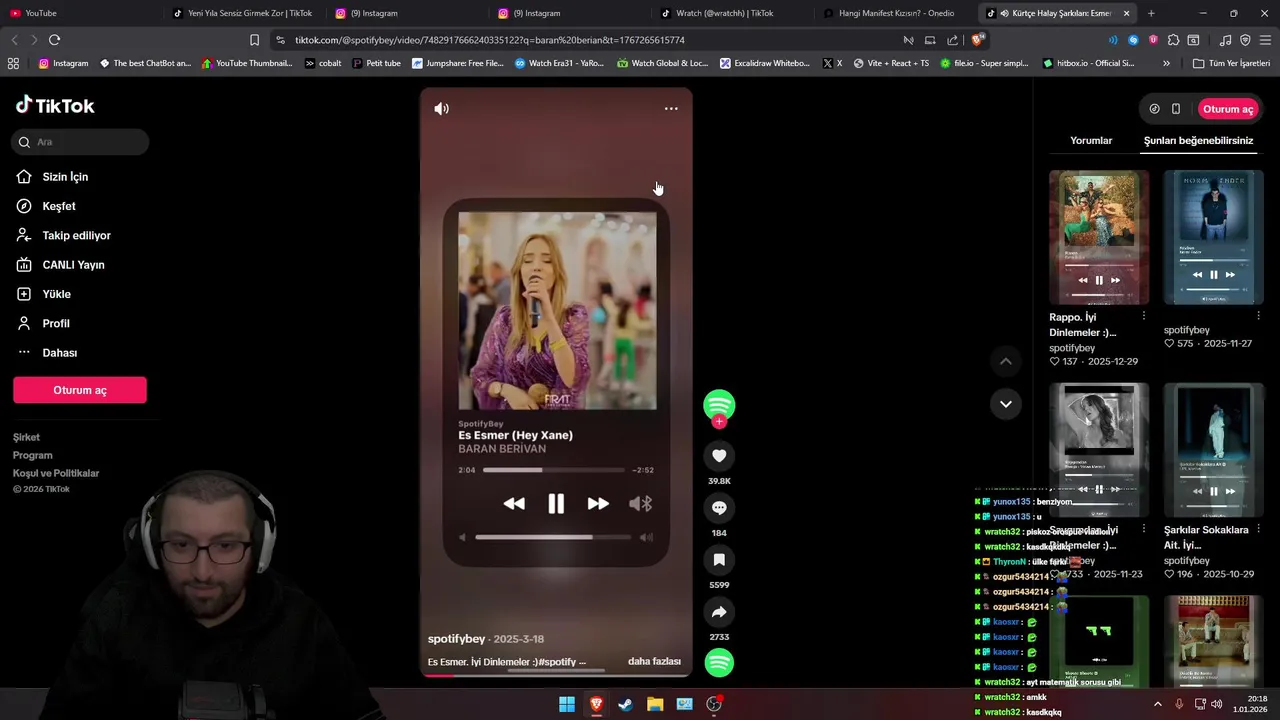1280x720 pixels.
Task: Open more options for second spotifybey card
Action: [x=1258, y=316]
